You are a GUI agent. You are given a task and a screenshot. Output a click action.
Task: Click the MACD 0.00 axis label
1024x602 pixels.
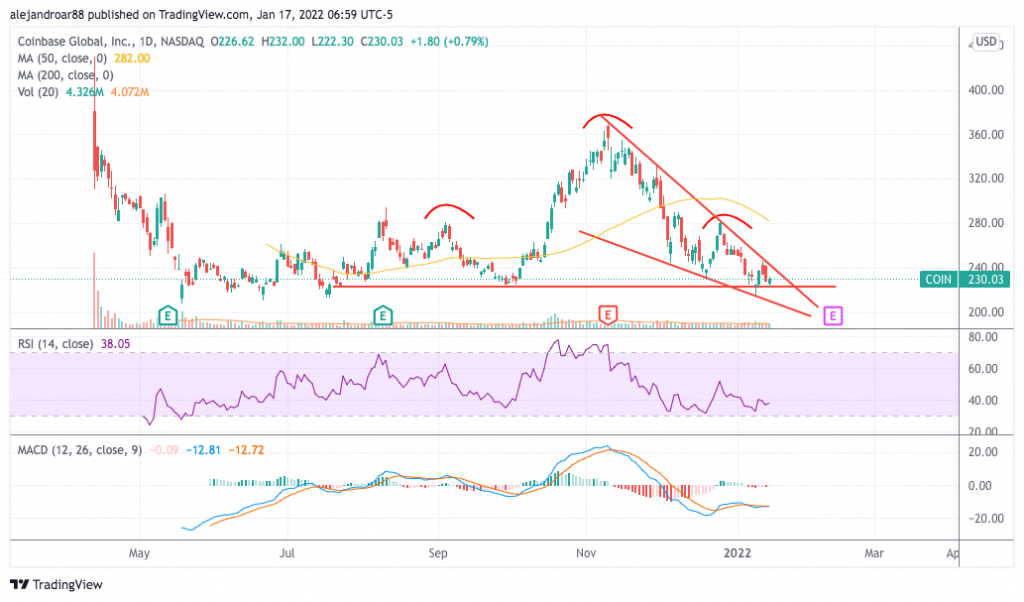click(980, 486)
